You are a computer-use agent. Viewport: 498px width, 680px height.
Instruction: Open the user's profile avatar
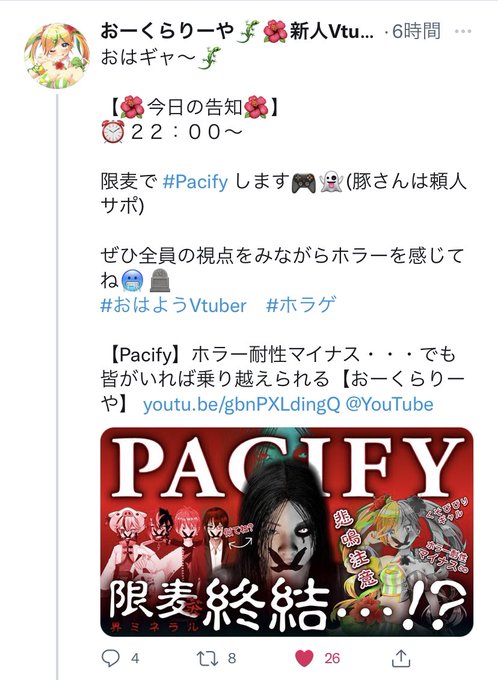tap(56, 56)
